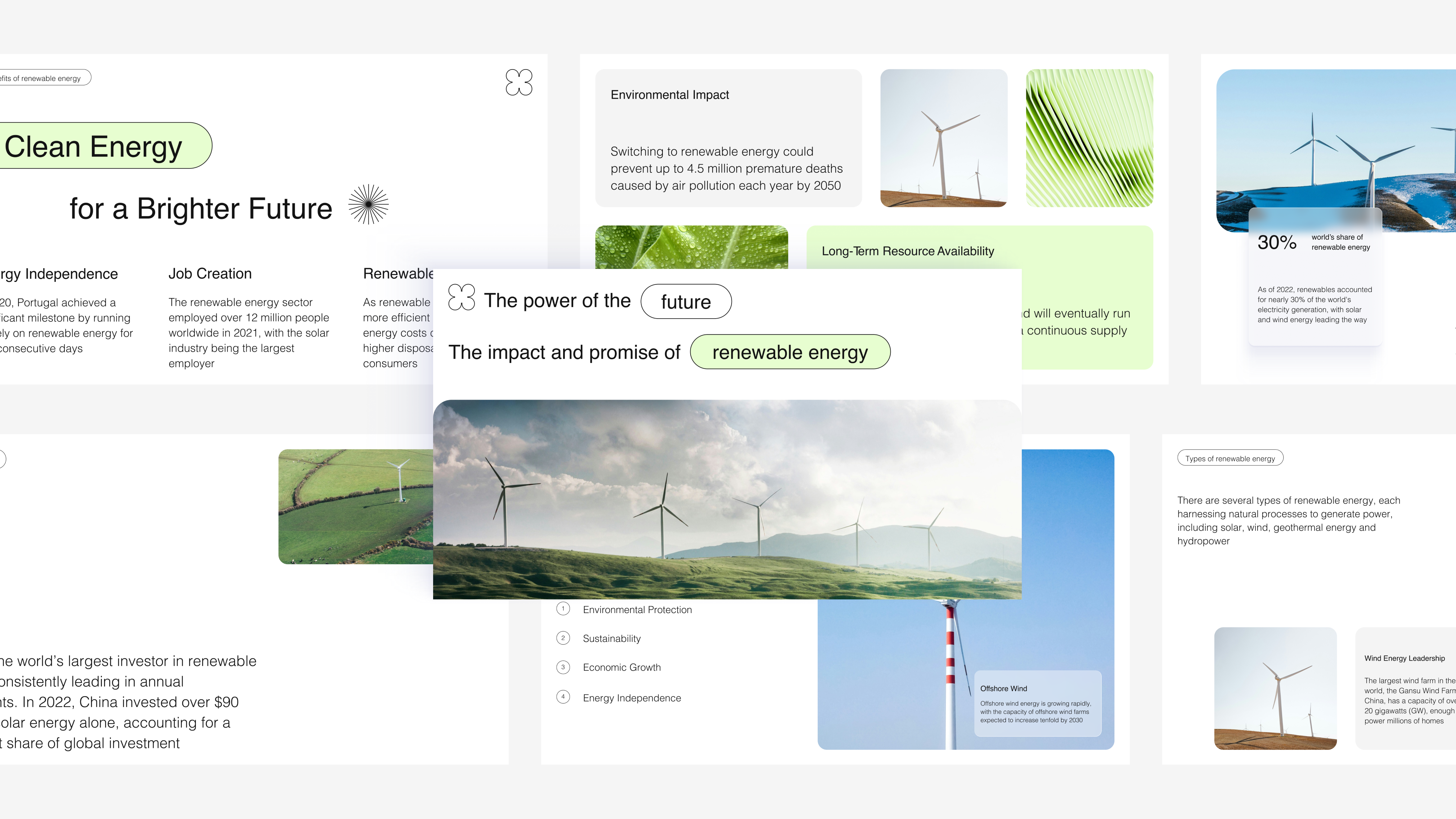This screenshot has width=1456, height=819.
Task: Click the 'Environmental Impact' heading
Action: (670, 95)
